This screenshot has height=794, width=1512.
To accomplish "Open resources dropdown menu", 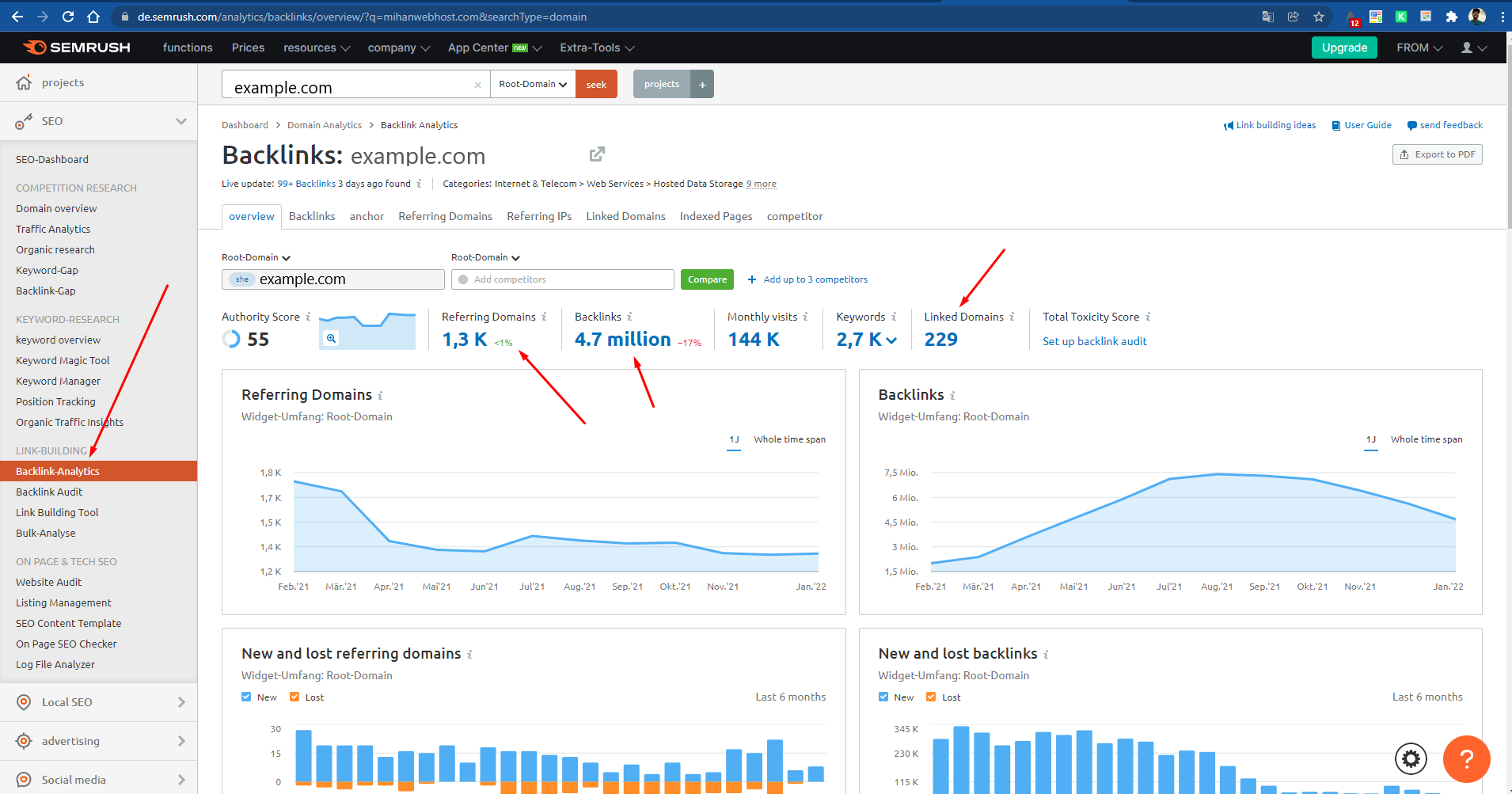I will [317, 47].
